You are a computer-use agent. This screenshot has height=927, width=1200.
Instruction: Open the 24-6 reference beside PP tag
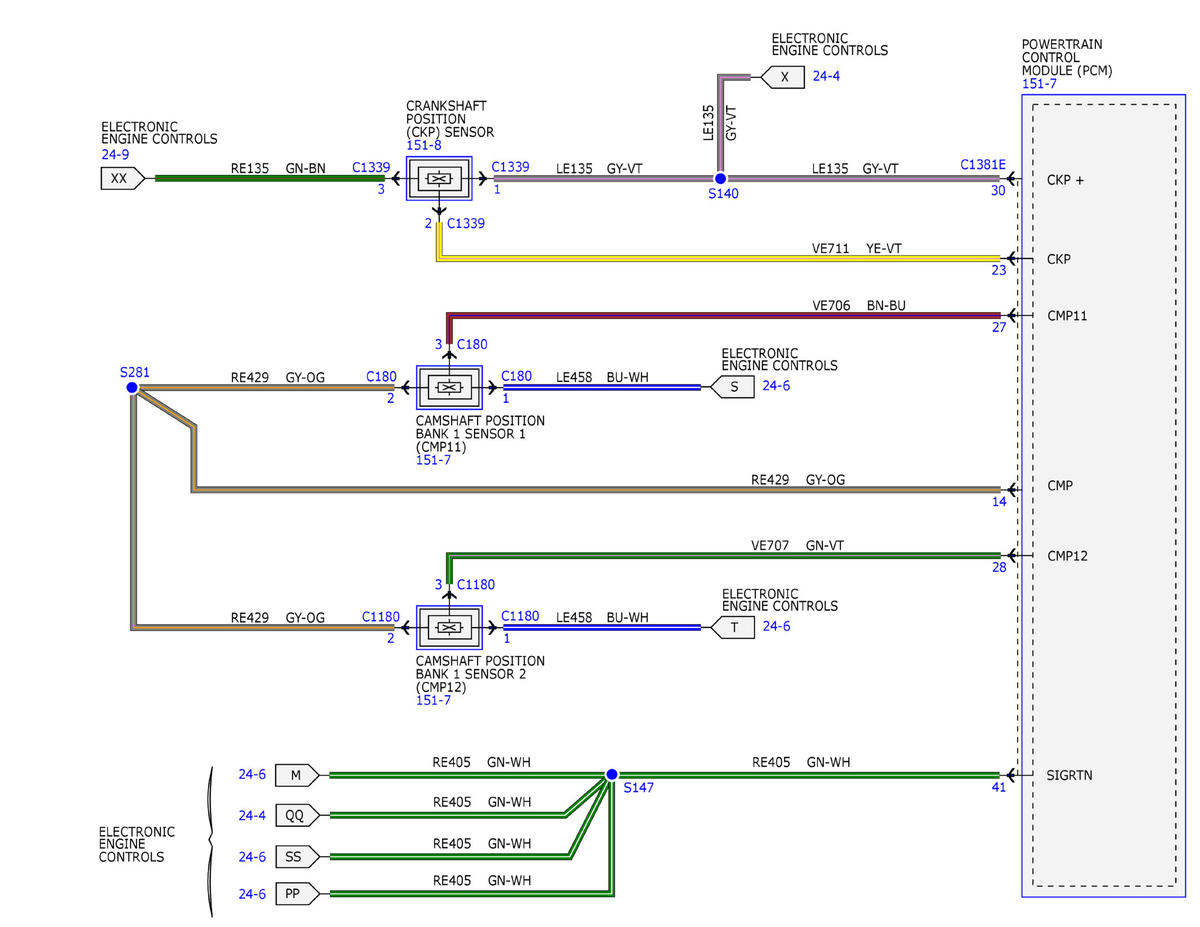[253, 895]
